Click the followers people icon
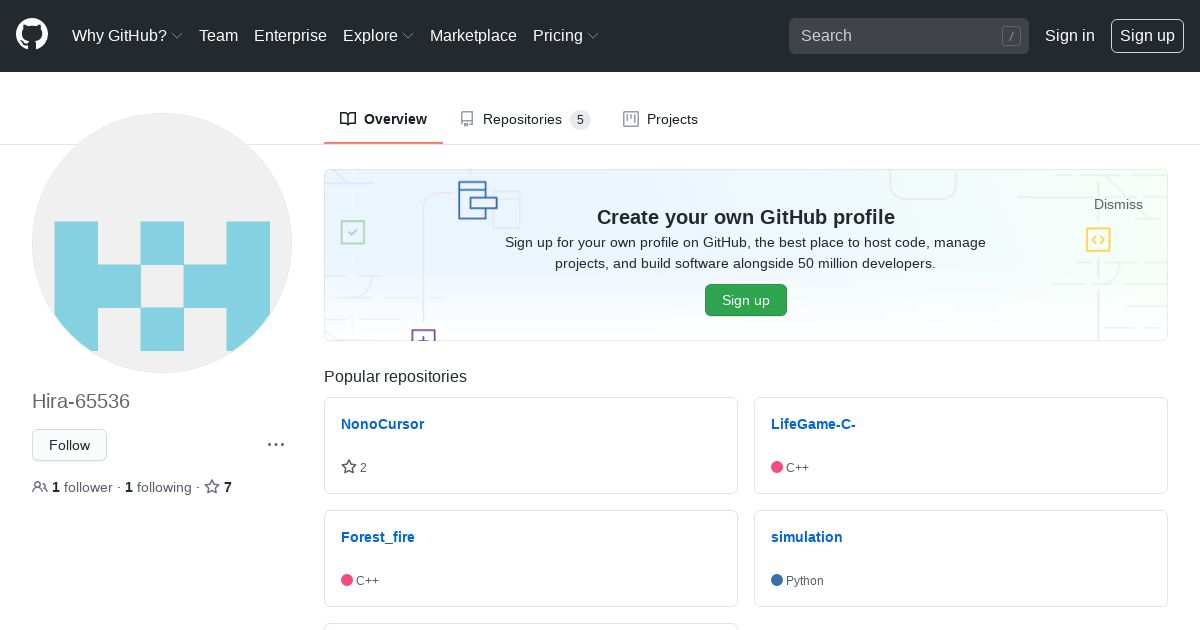Viewport: 1200px width, 630px height. click(40, 487)
